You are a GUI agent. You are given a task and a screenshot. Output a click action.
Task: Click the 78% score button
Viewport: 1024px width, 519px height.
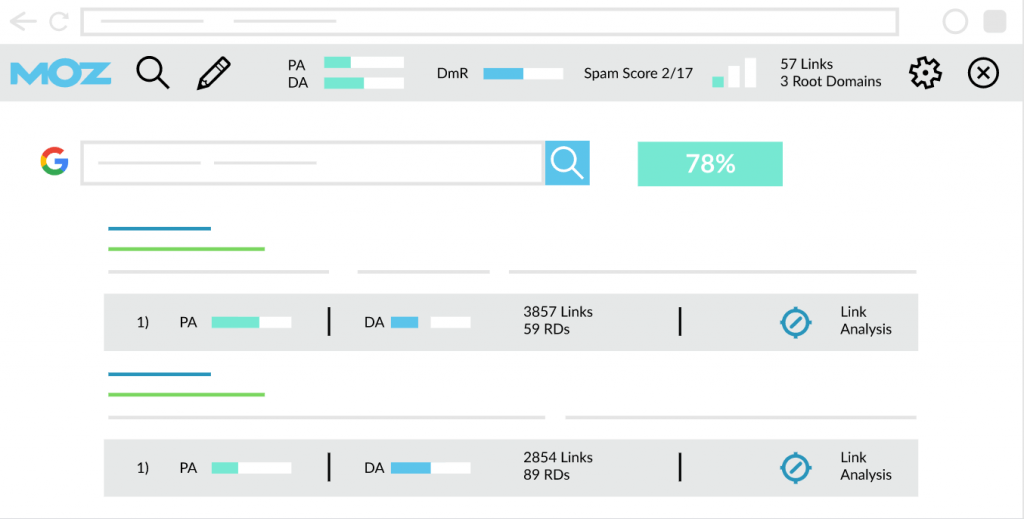710,164
